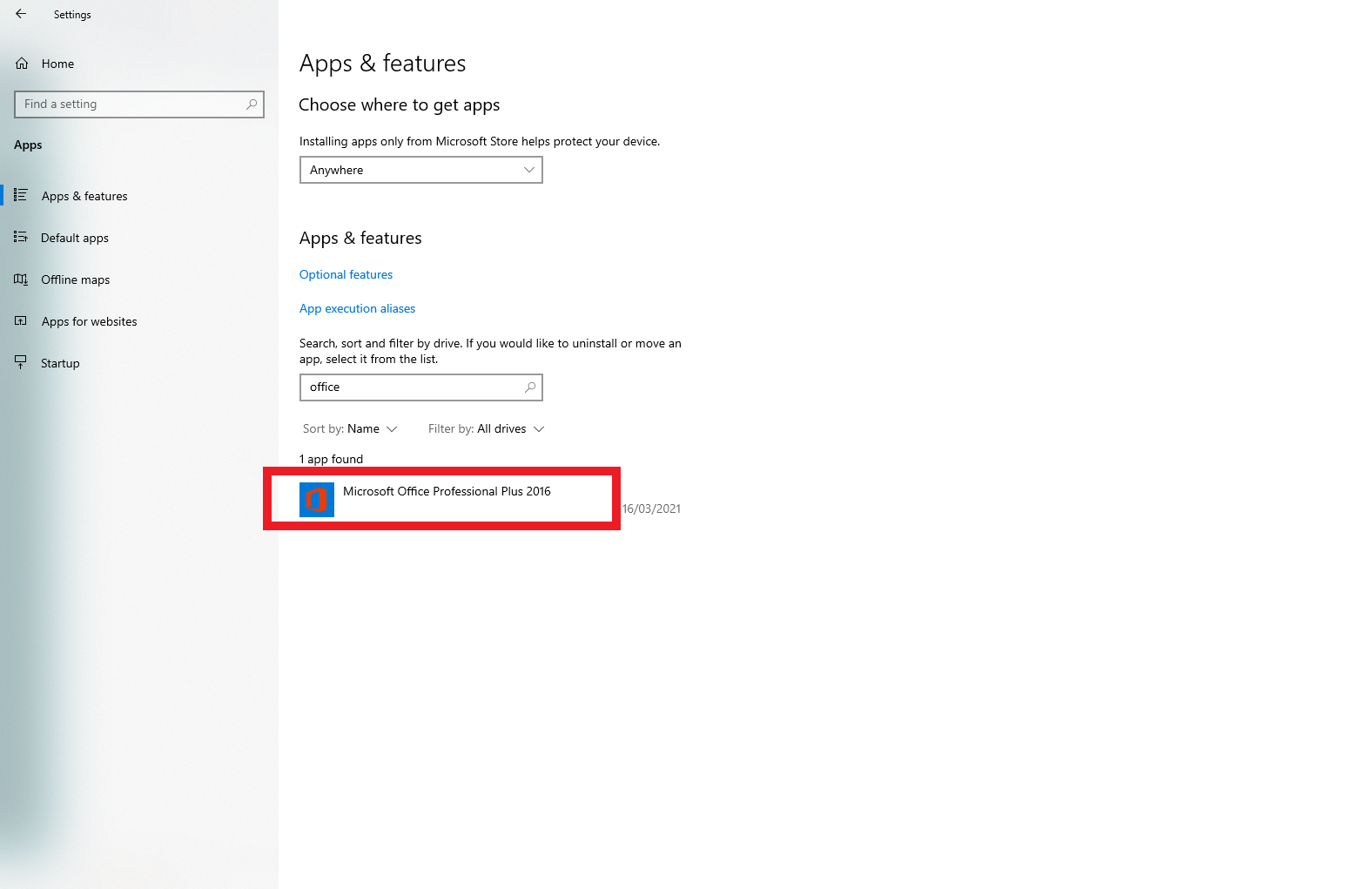Click the app list search box containing office

(420, 387)
